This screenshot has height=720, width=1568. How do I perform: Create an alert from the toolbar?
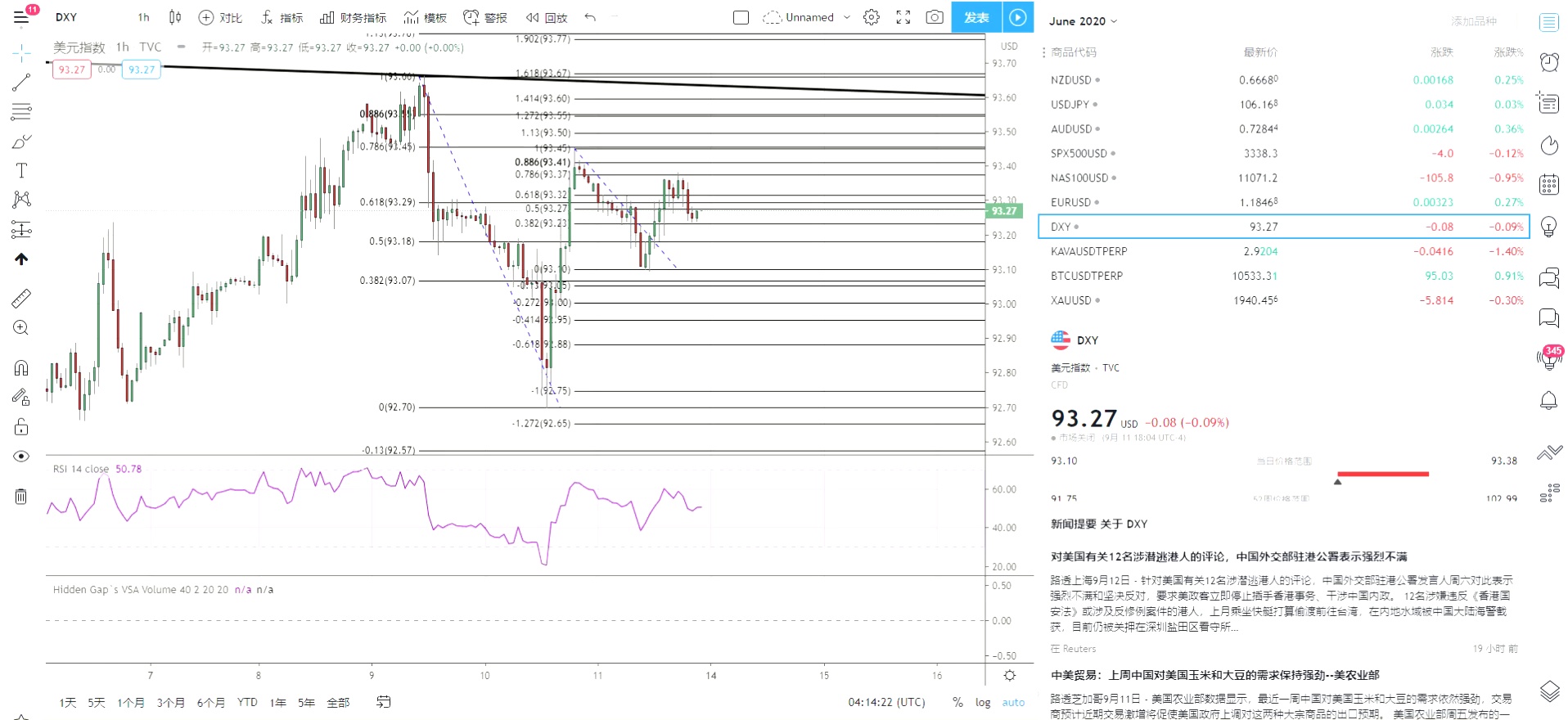click(x=485, y=17)
